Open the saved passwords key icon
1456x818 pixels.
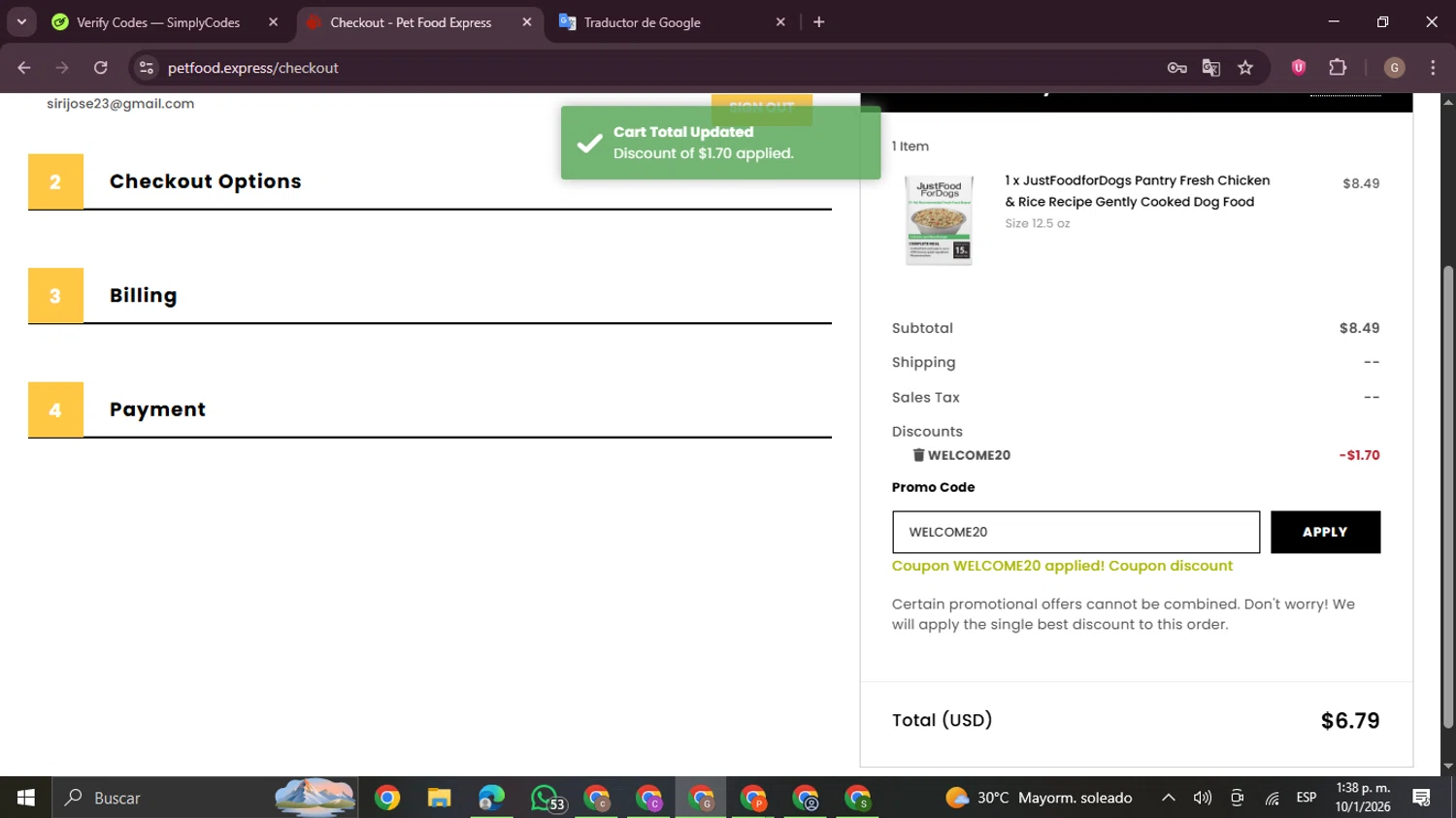[1176, 68]
